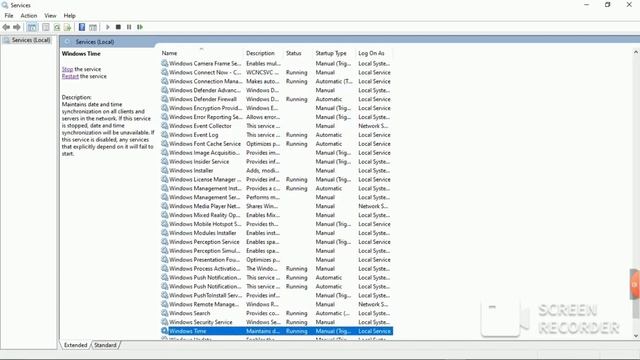Select the Windows Perception Service row
The width and height of the screenshot is (640, 360).
[276, 242]
